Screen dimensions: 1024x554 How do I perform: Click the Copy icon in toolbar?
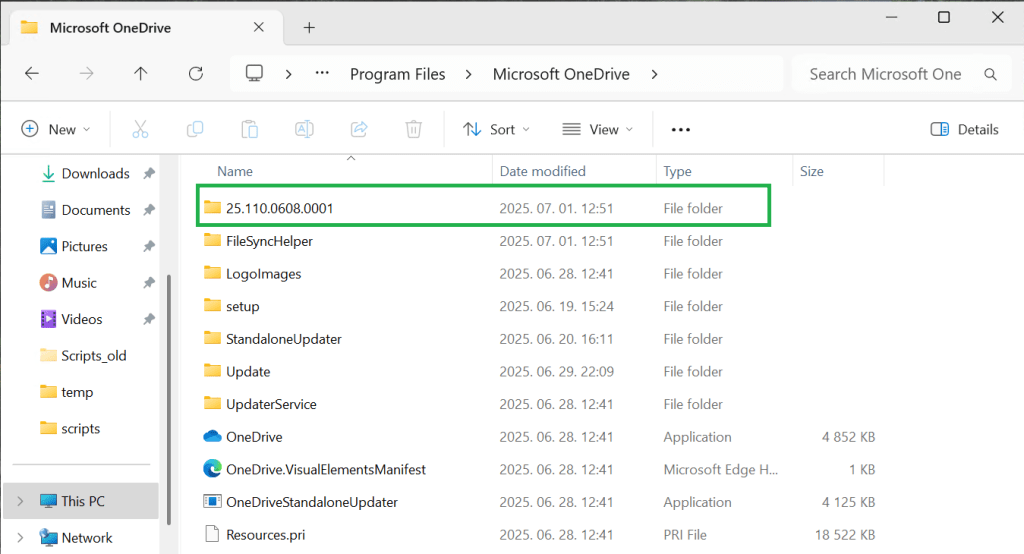[x=195, y=129]
